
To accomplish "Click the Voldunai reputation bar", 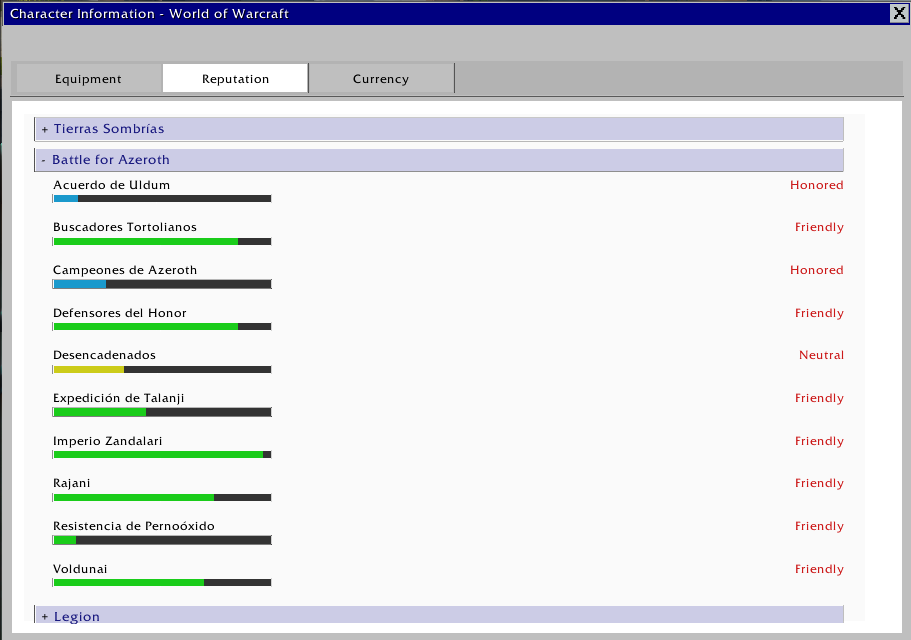I will coord(162,583).
